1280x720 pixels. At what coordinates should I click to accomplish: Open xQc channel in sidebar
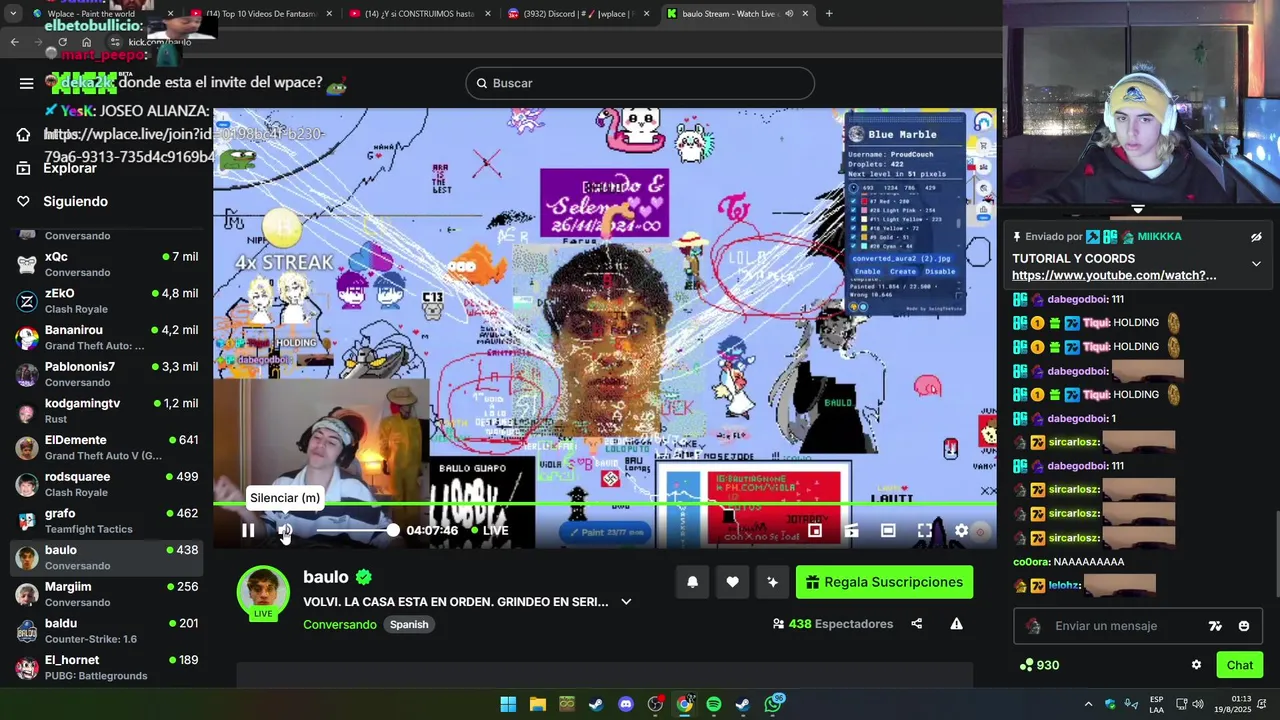pos(108,264)
